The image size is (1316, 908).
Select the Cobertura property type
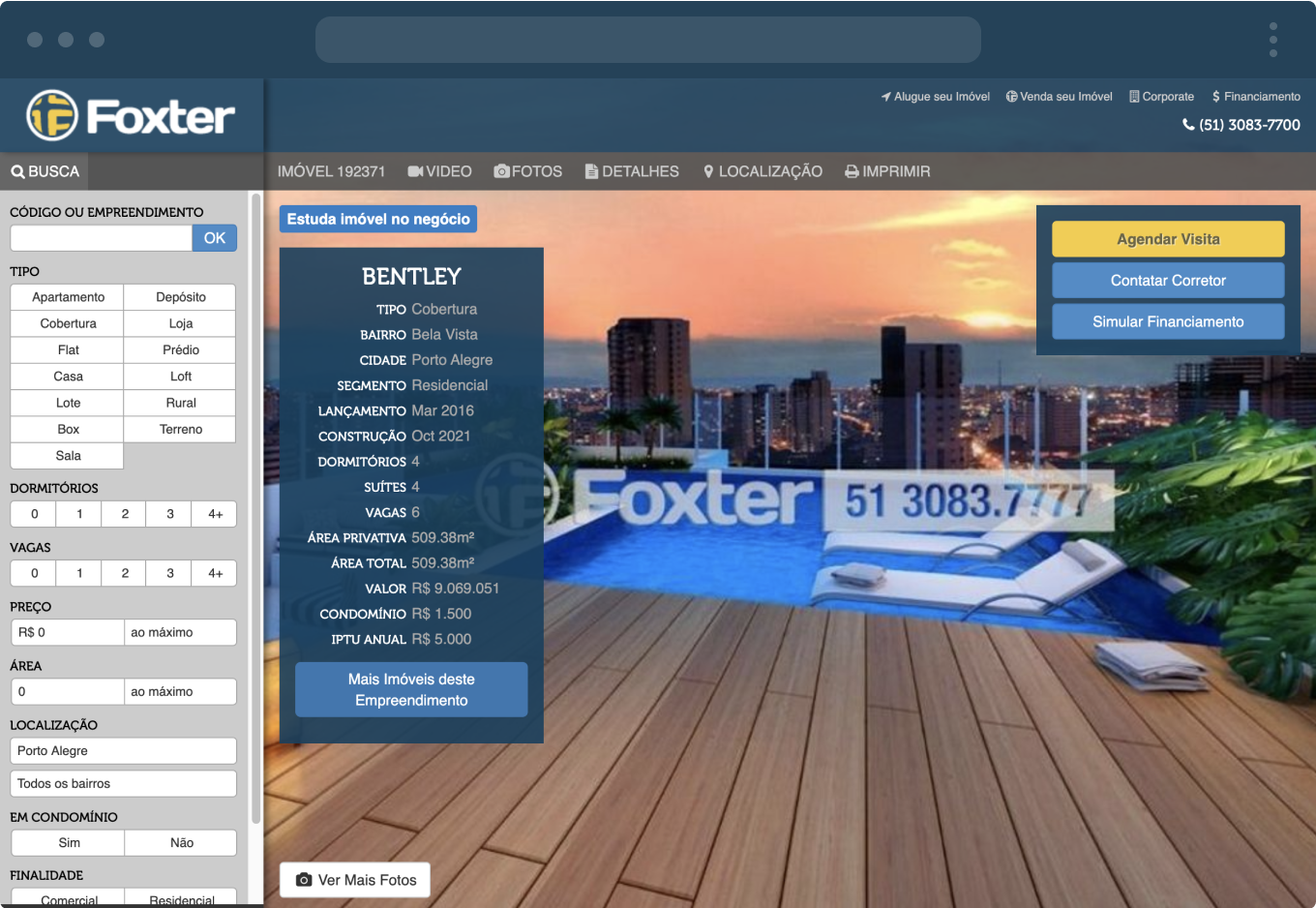coord(68,323)
